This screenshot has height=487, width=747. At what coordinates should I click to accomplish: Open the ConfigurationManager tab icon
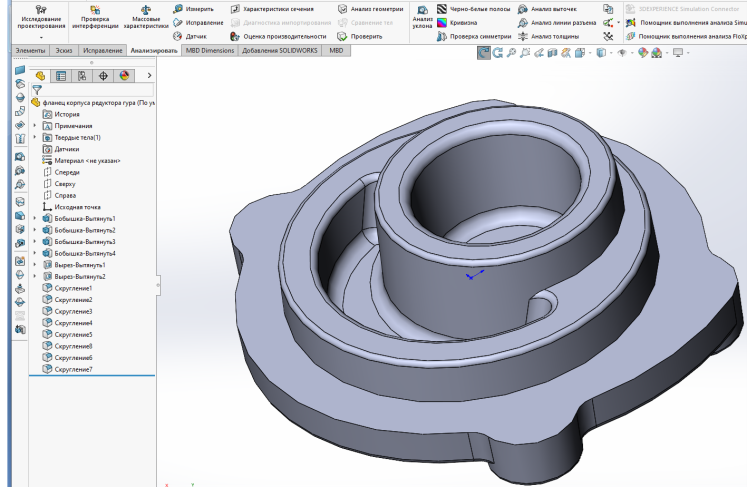82,75
